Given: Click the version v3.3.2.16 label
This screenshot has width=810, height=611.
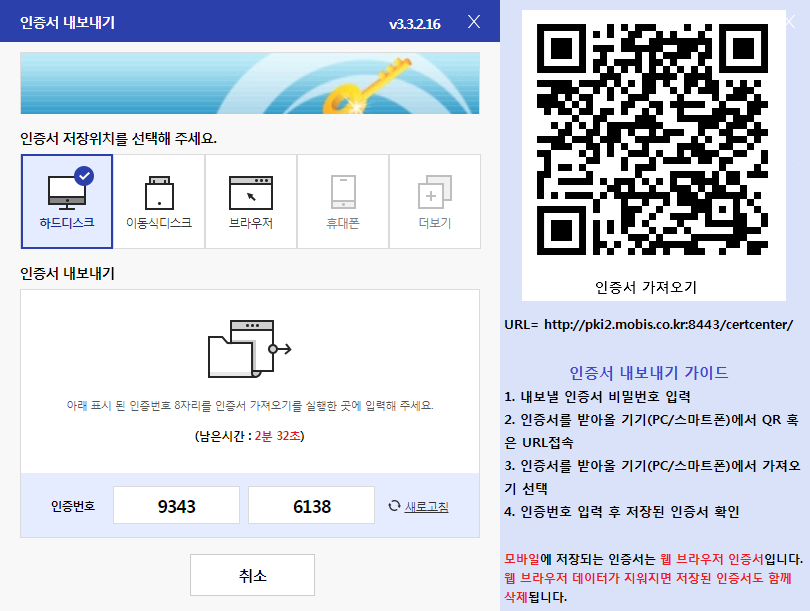Looking at the screenshot, I should 415,24.
